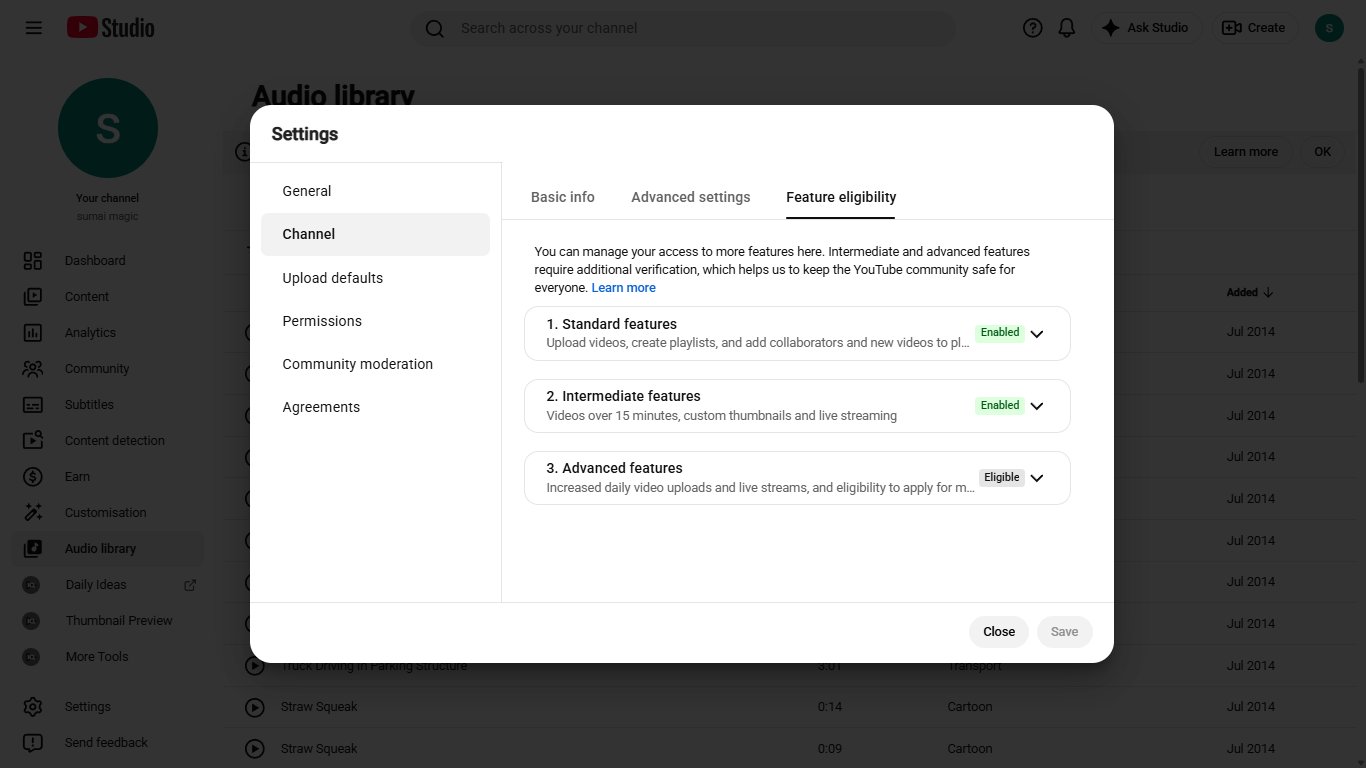This screenshot has width=1366, height=768.
Task: Click the Content sidebar icon
Action: (x=33, y=297)
